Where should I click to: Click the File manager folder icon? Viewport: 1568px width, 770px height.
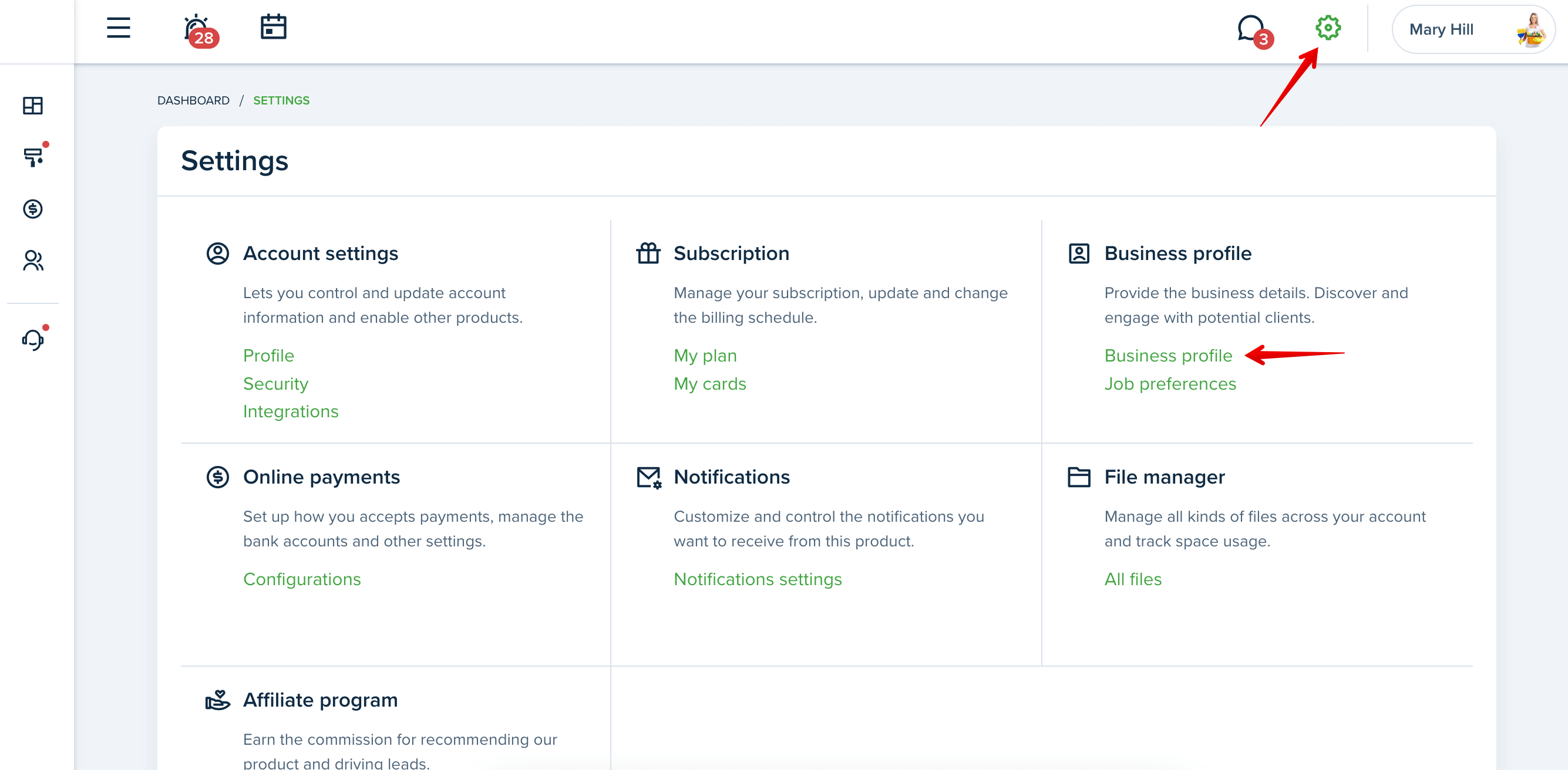1079,477
